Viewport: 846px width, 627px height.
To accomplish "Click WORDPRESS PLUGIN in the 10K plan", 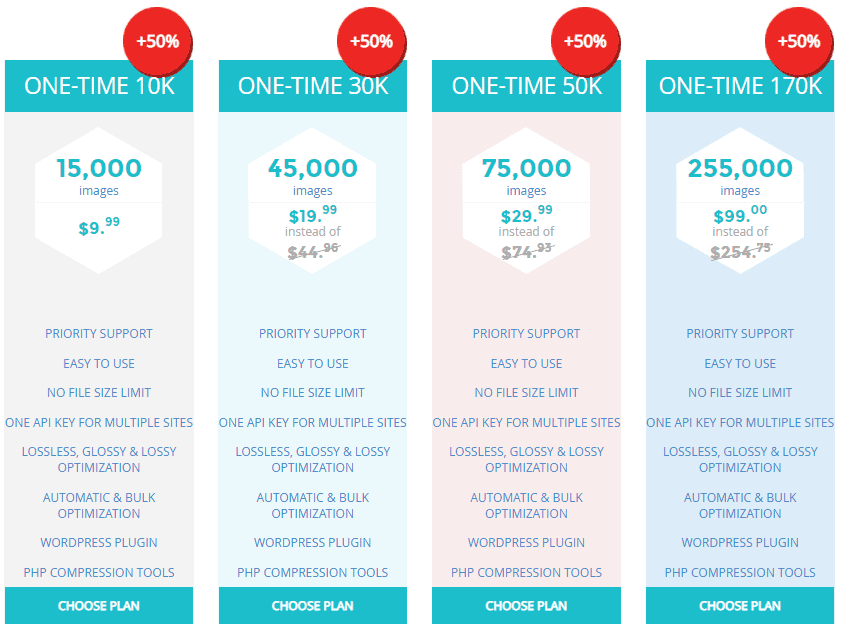I will click(x=99, y=543).
